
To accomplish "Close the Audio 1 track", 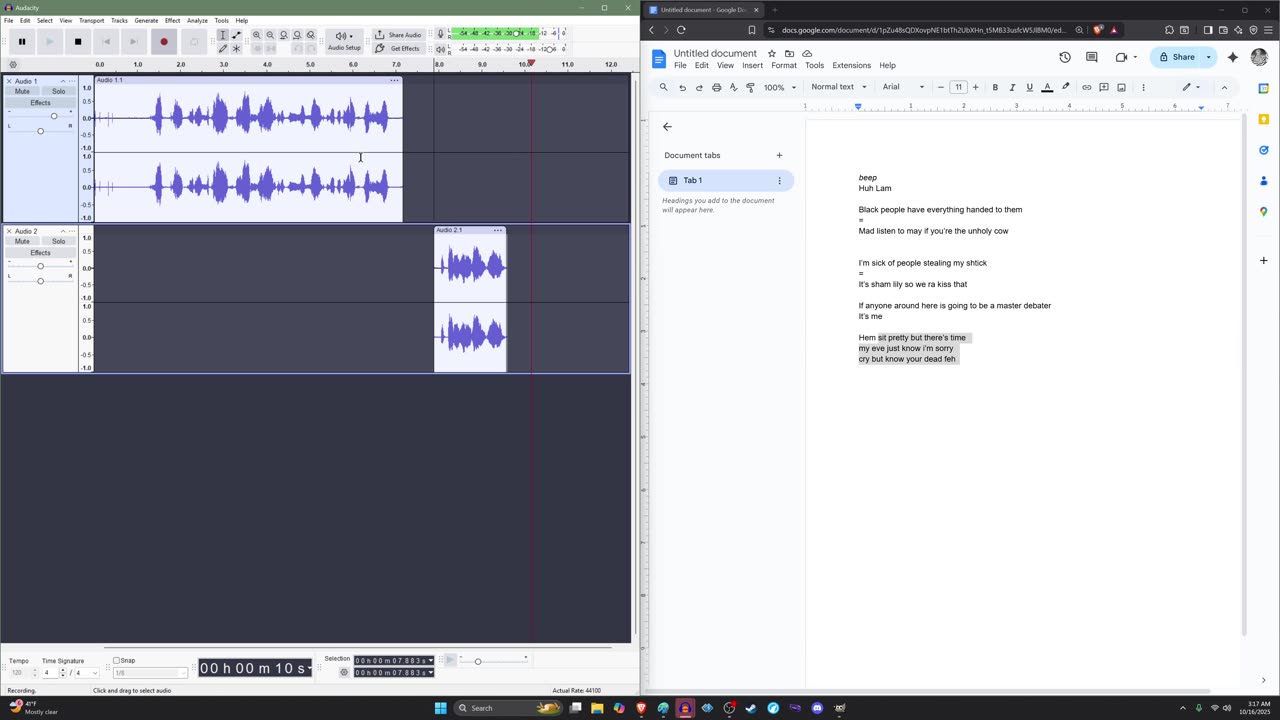I will [9, 81].
